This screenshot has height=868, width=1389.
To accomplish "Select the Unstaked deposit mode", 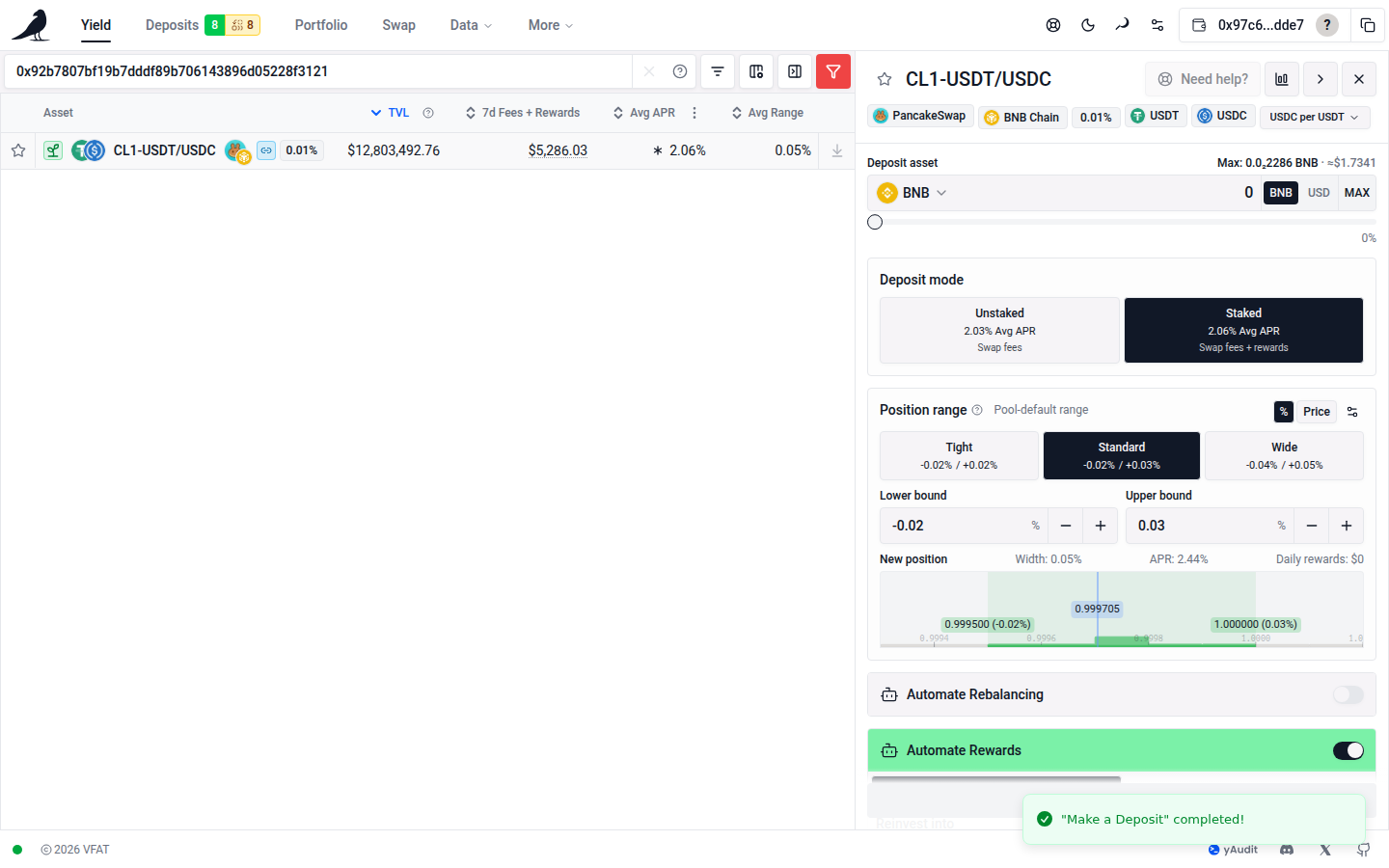I will (x=999, y=330).
